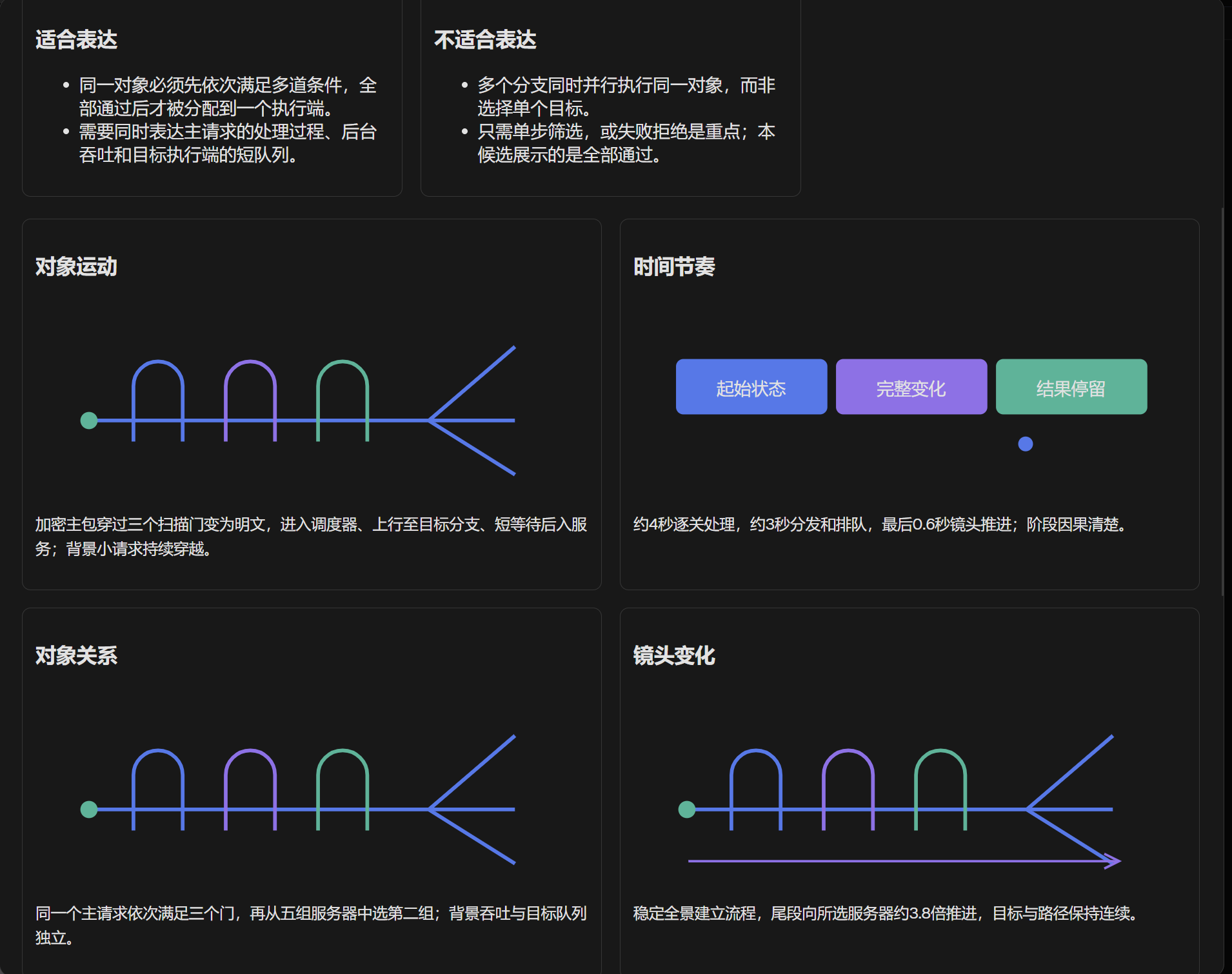1232x974 pixels.
Task: Click the pipeline diagram in 对象运动 card
Action: coord(298,411)
